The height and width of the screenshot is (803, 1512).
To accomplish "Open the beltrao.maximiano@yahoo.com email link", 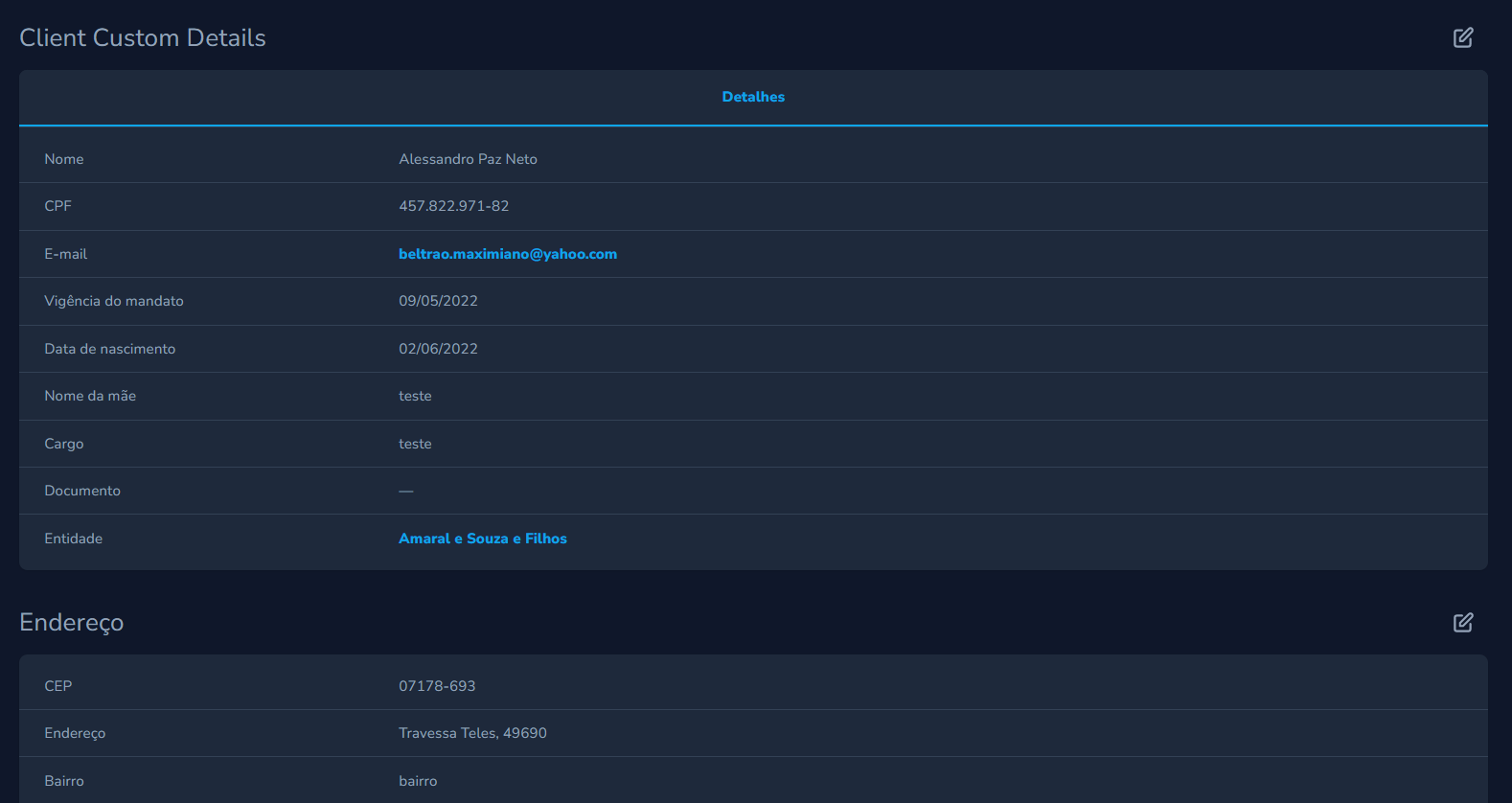I will pos(508,254).
